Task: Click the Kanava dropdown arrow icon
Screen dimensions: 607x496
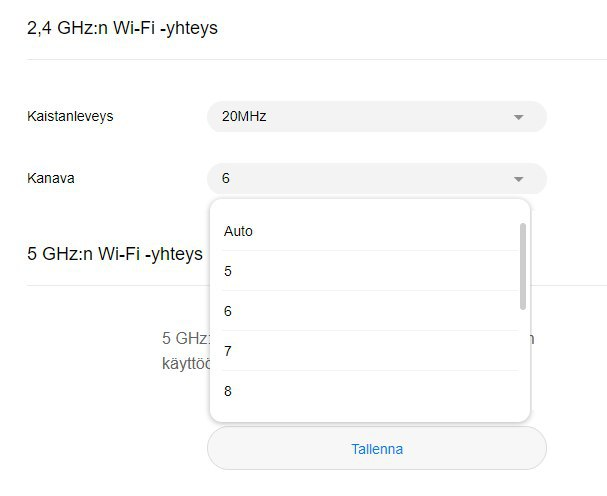Action: click(x=518, y=179)
